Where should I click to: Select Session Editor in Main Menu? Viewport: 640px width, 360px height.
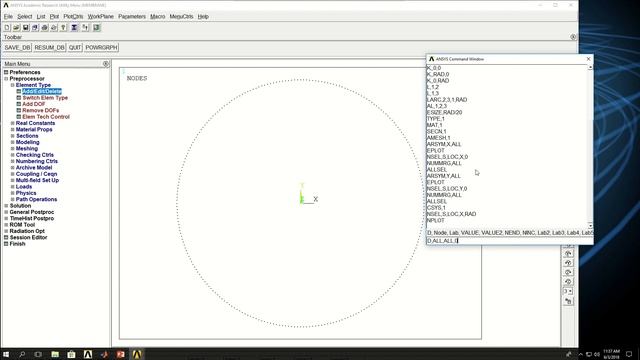click(x=28, y=237)
